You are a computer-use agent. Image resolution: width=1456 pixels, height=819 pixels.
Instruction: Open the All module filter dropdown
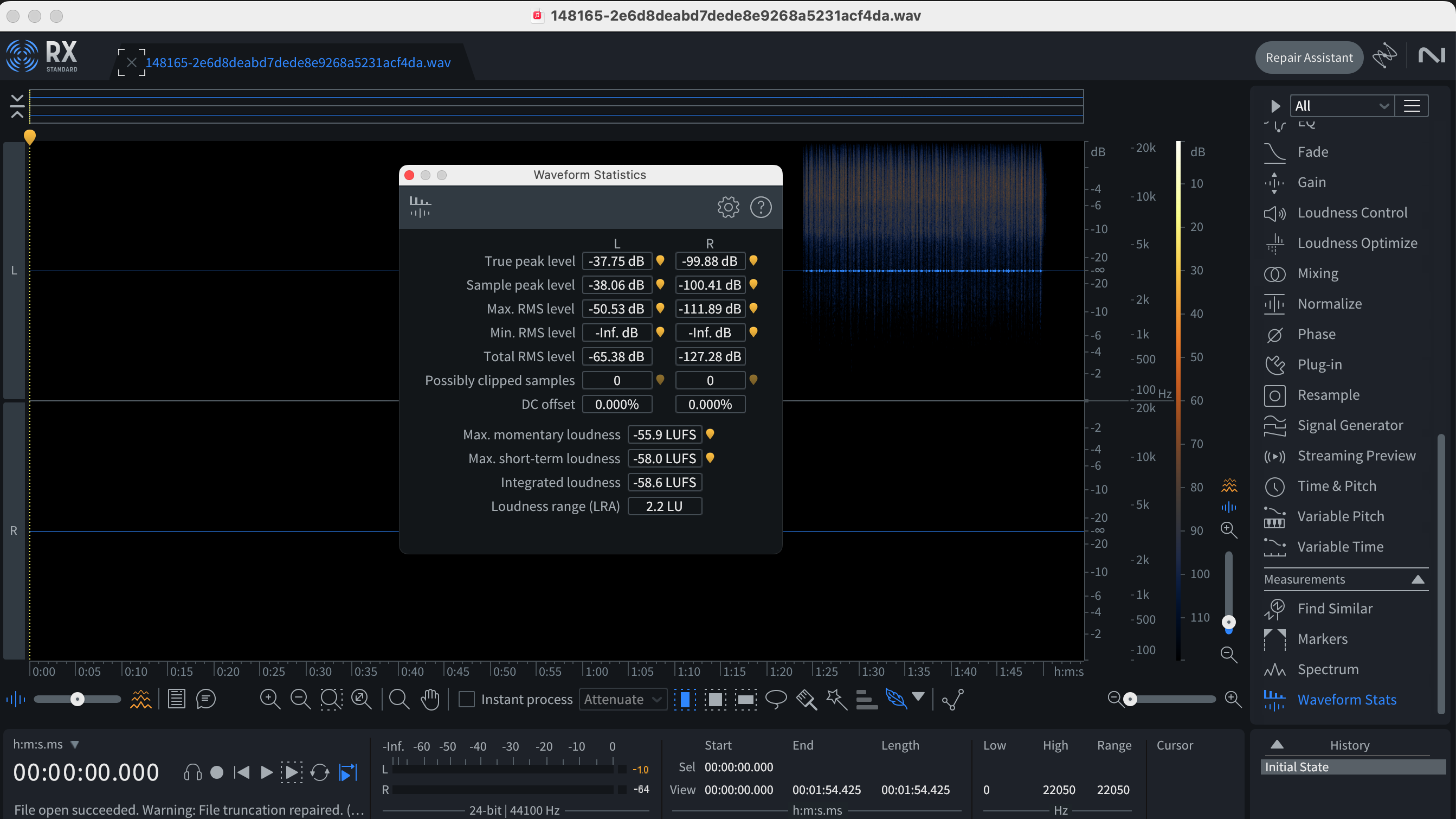(x=1342, y=106)
